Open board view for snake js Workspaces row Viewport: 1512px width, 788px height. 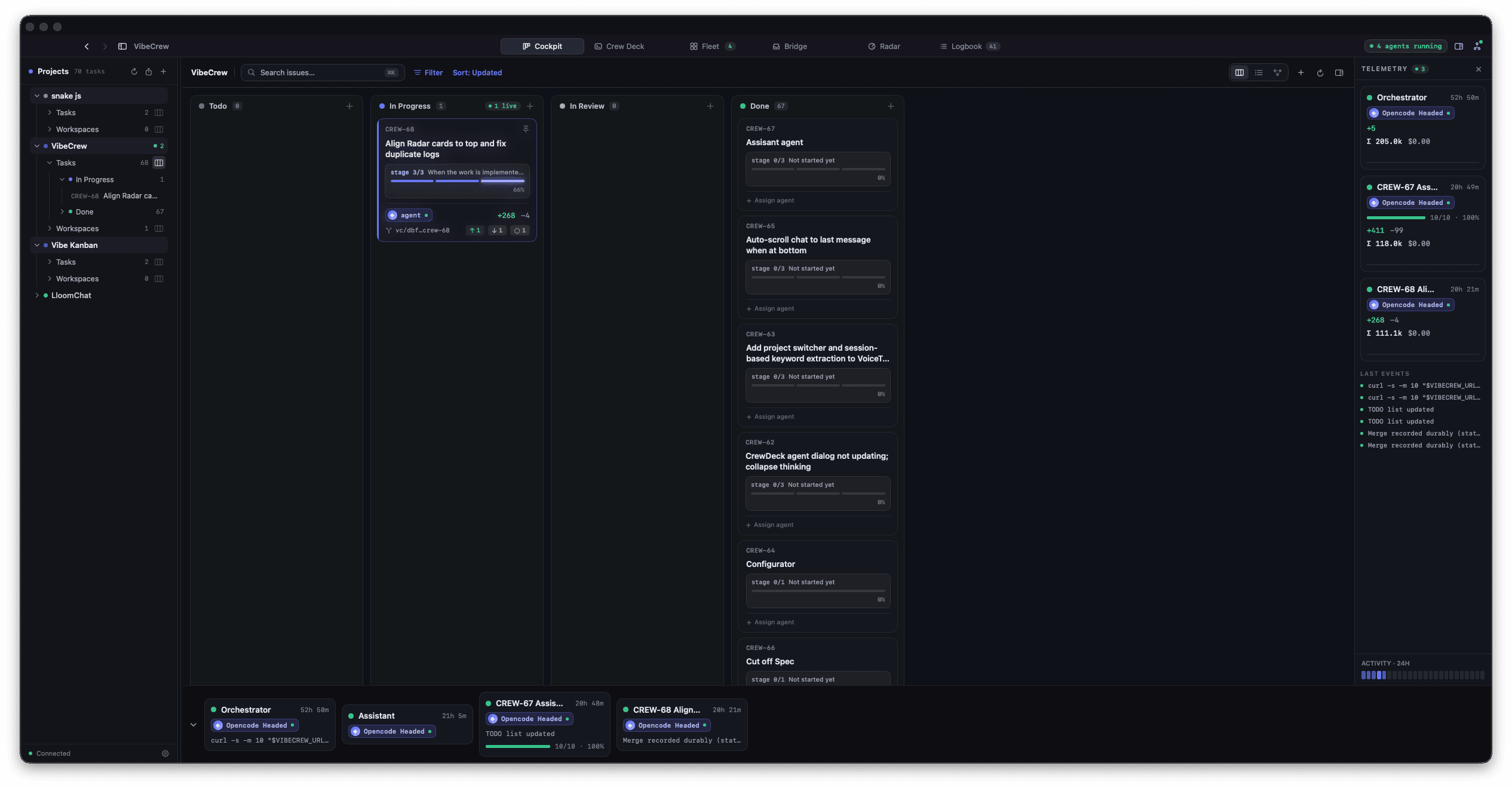[159, 129]
